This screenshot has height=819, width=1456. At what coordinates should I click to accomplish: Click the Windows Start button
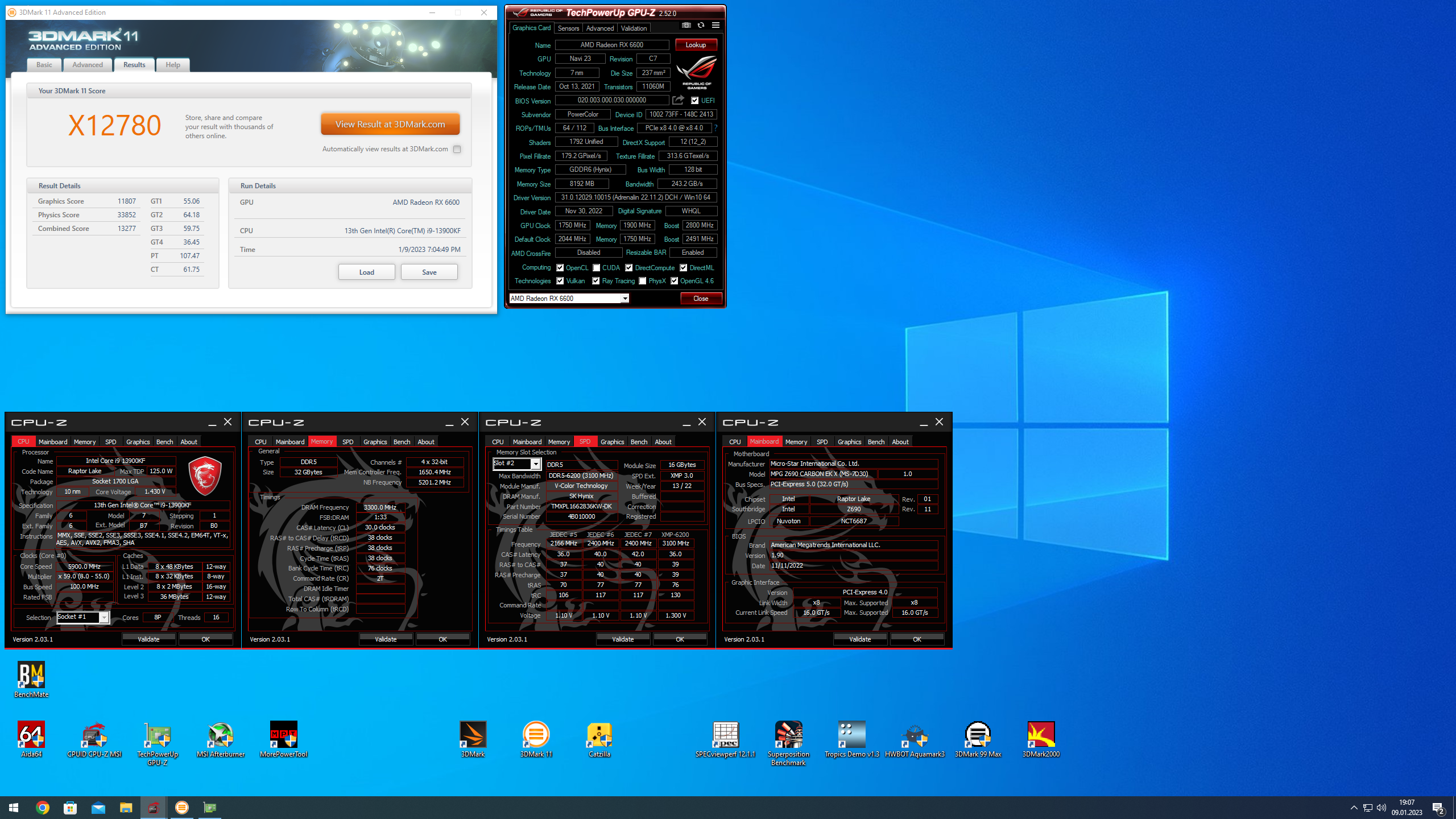(x=14, y=808)
